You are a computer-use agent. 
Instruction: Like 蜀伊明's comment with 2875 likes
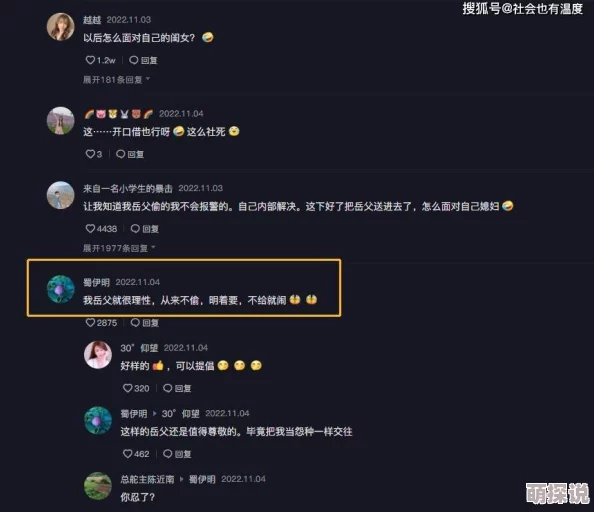tap(90, 322)
